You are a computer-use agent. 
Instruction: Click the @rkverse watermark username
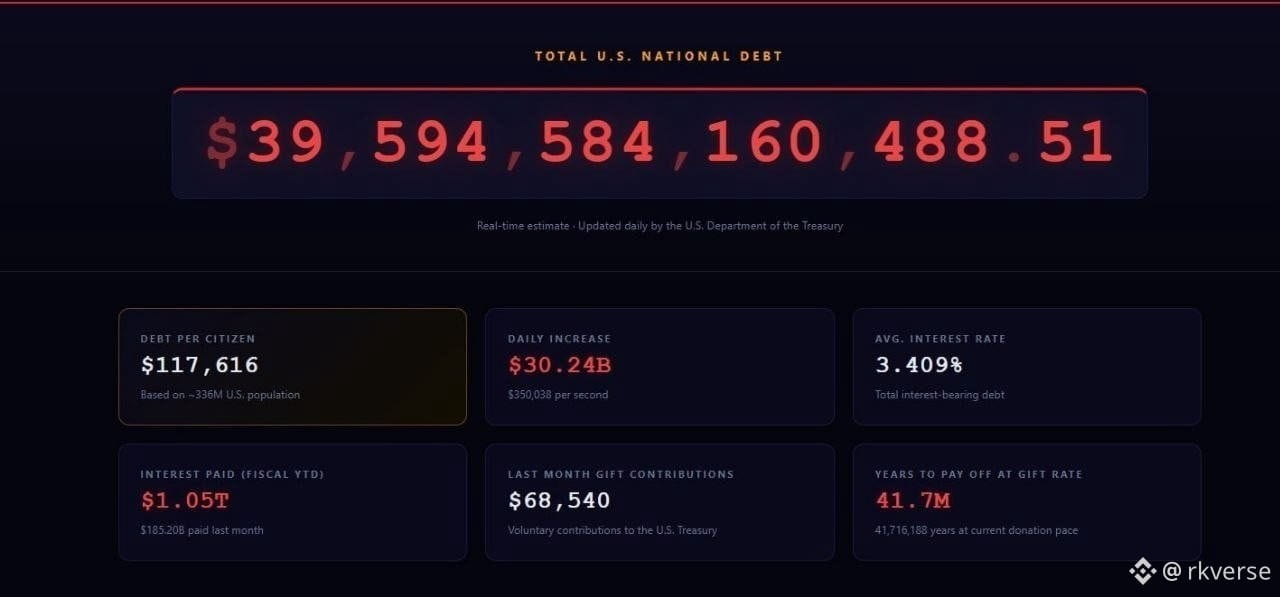click(x=1217, y=571)
